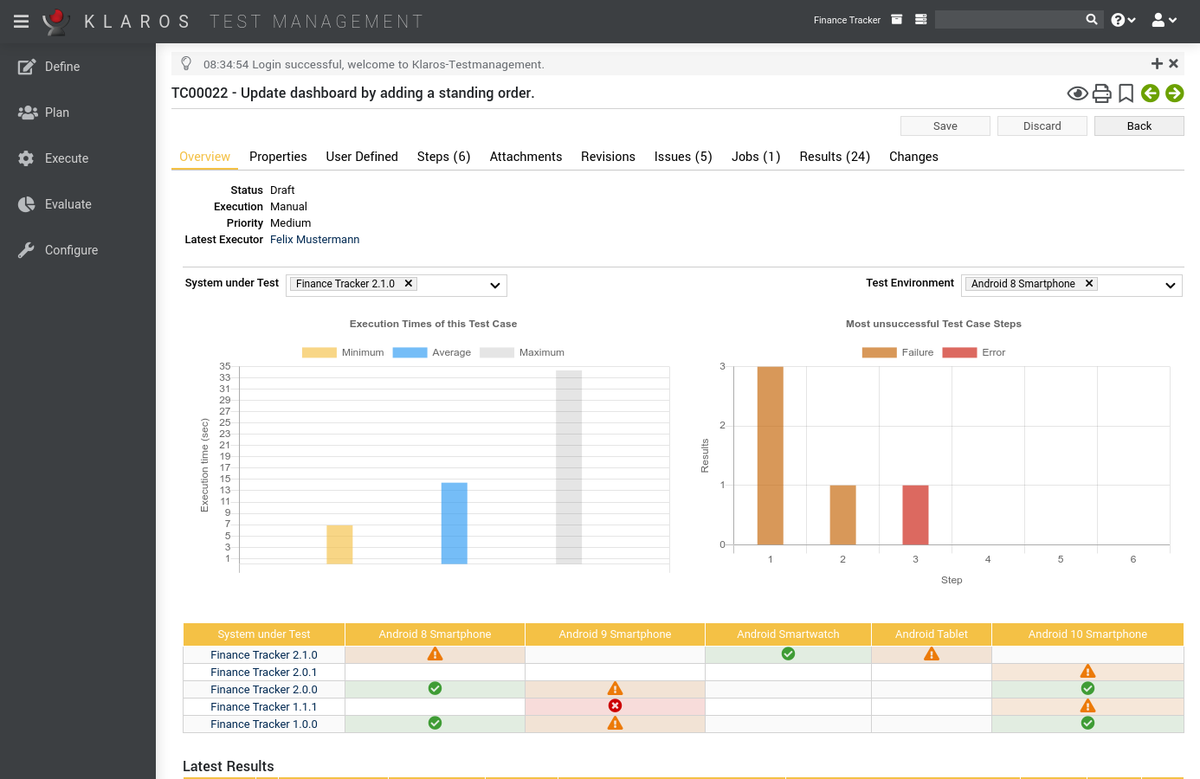Expand the log panel plus icon
1200x779 pixels.
click(x=1158, y=64)
